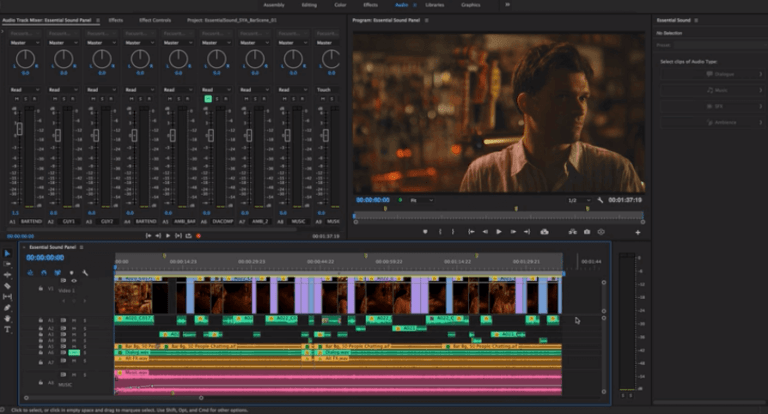The image size is (768, 414).
Task: Select the Track Select Forward tool
Action: click(x=7, y=264)
